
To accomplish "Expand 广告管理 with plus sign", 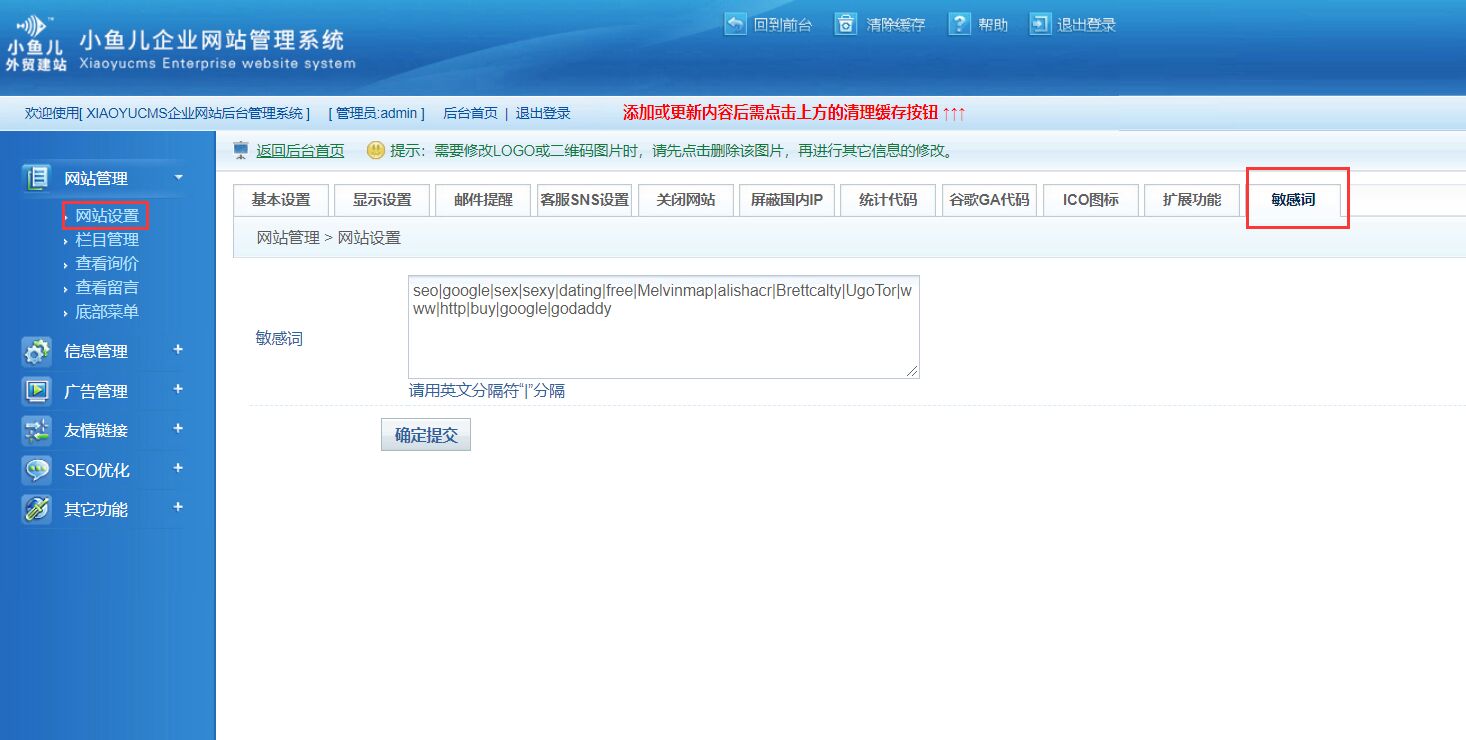I will pos(178,389).
